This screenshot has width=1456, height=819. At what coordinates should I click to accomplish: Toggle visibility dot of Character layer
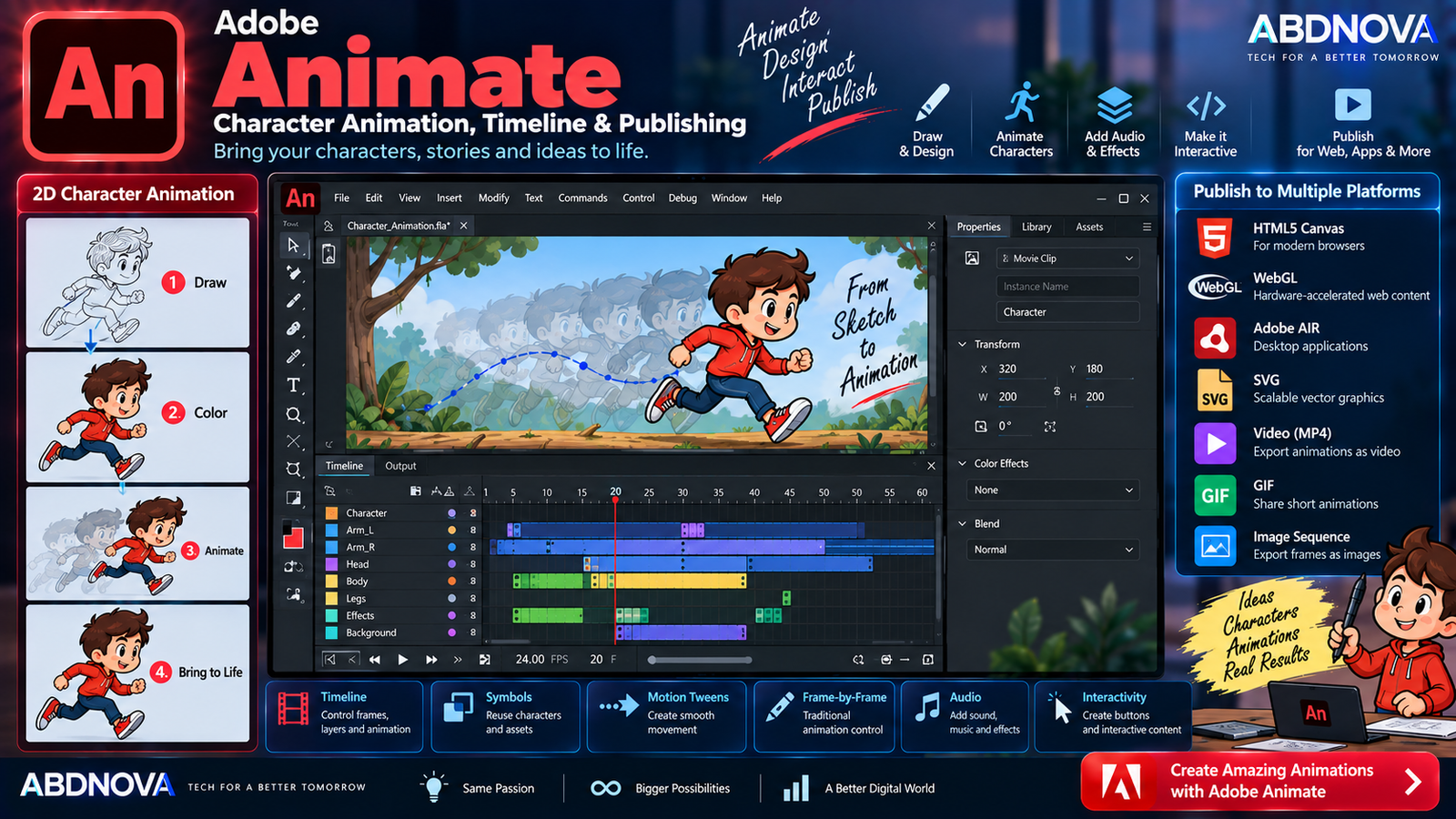coord(451,513)
